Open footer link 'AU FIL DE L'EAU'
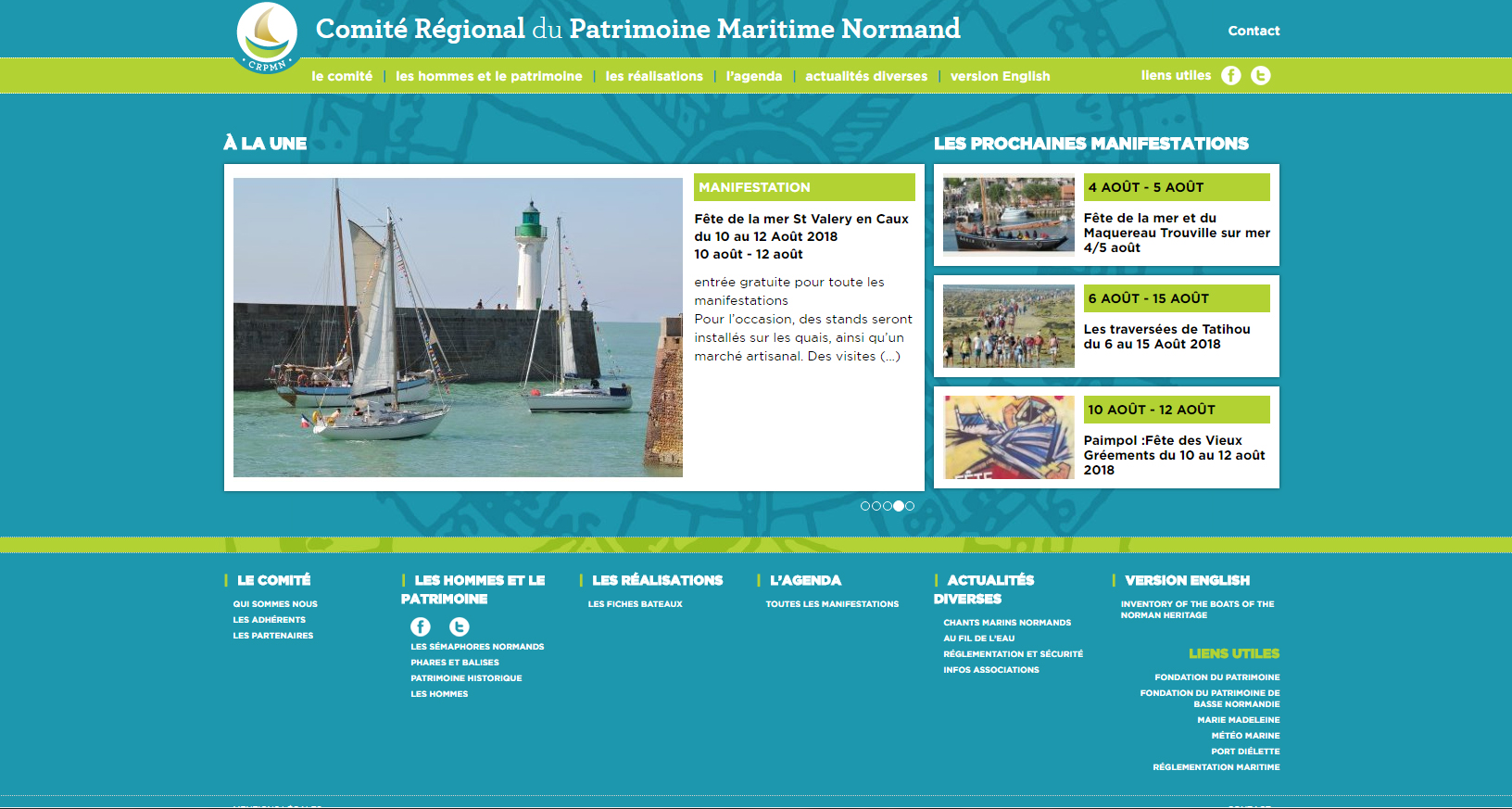This screenshot has height=809, width=1512. [979, 638]
